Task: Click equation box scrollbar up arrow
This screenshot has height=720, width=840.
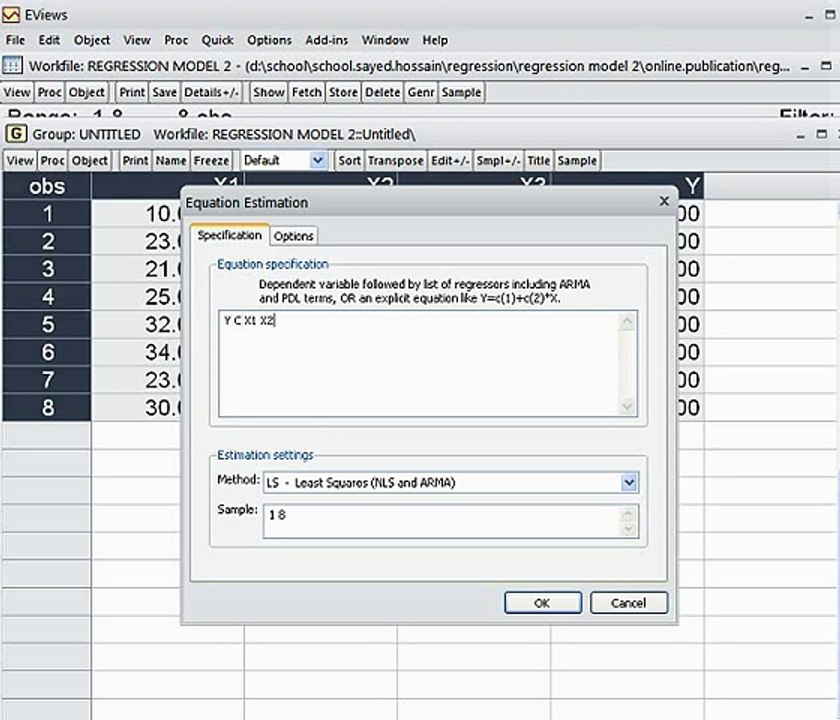Action: pos(627,321)
